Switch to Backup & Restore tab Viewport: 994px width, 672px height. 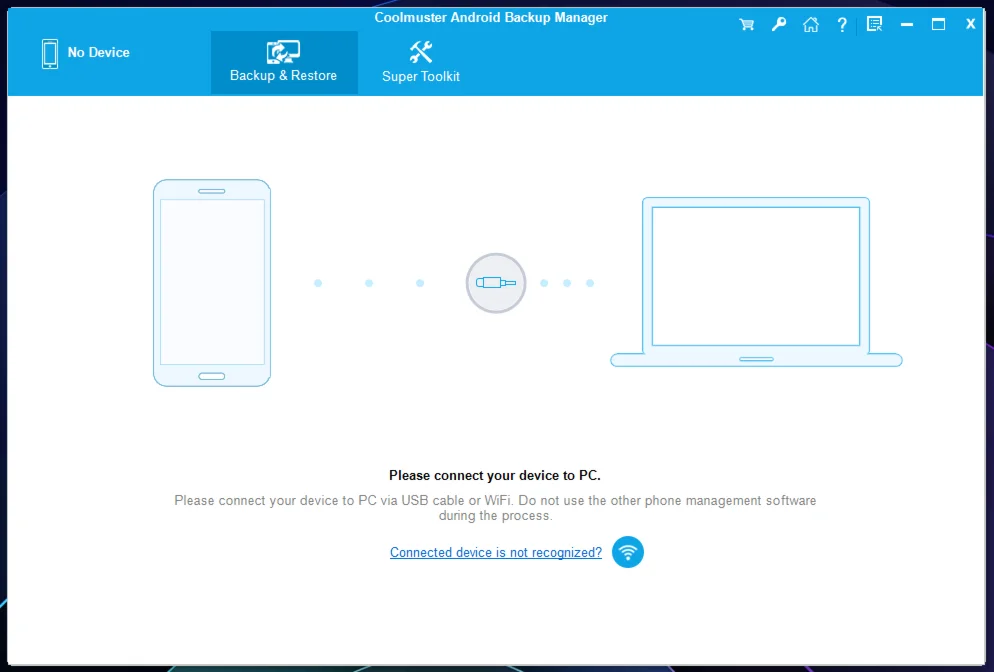pyautogui.click(x=284, y=63)
